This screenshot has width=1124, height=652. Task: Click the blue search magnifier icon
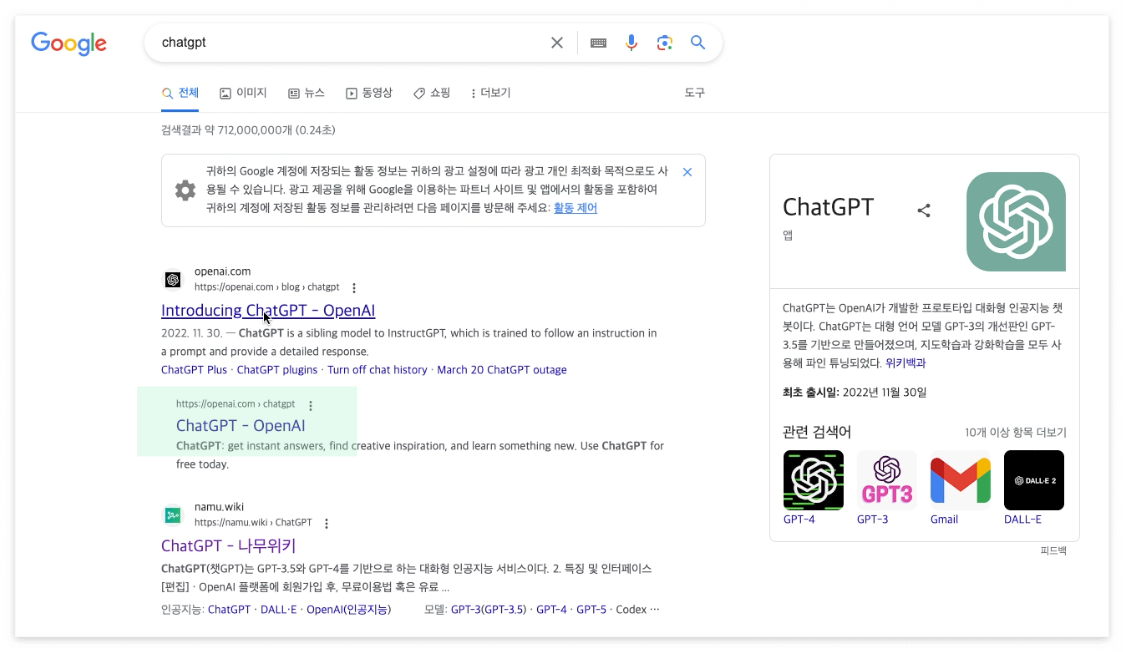[697, 42]
